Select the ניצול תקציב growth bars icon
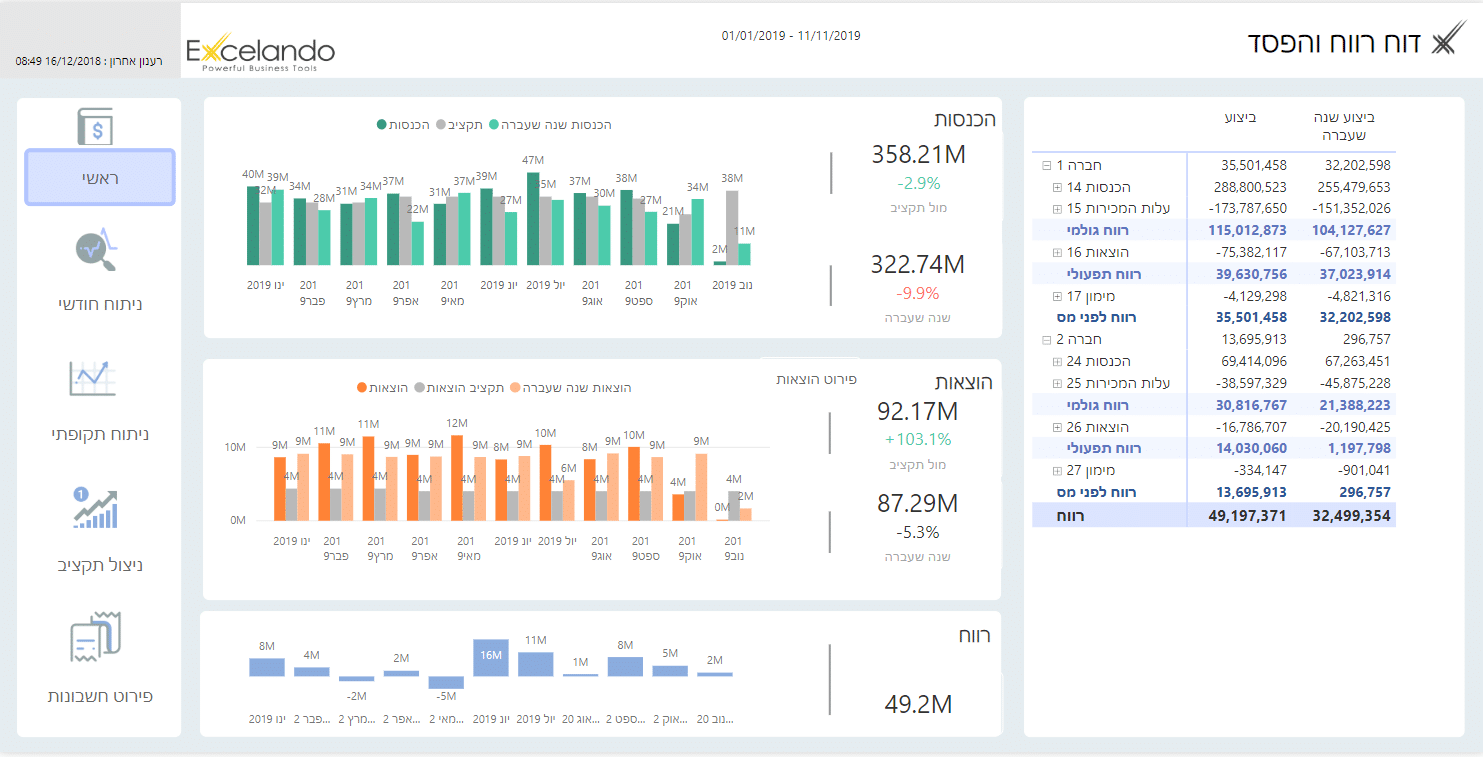This screenshot has height=757, width=1483. 97,508
